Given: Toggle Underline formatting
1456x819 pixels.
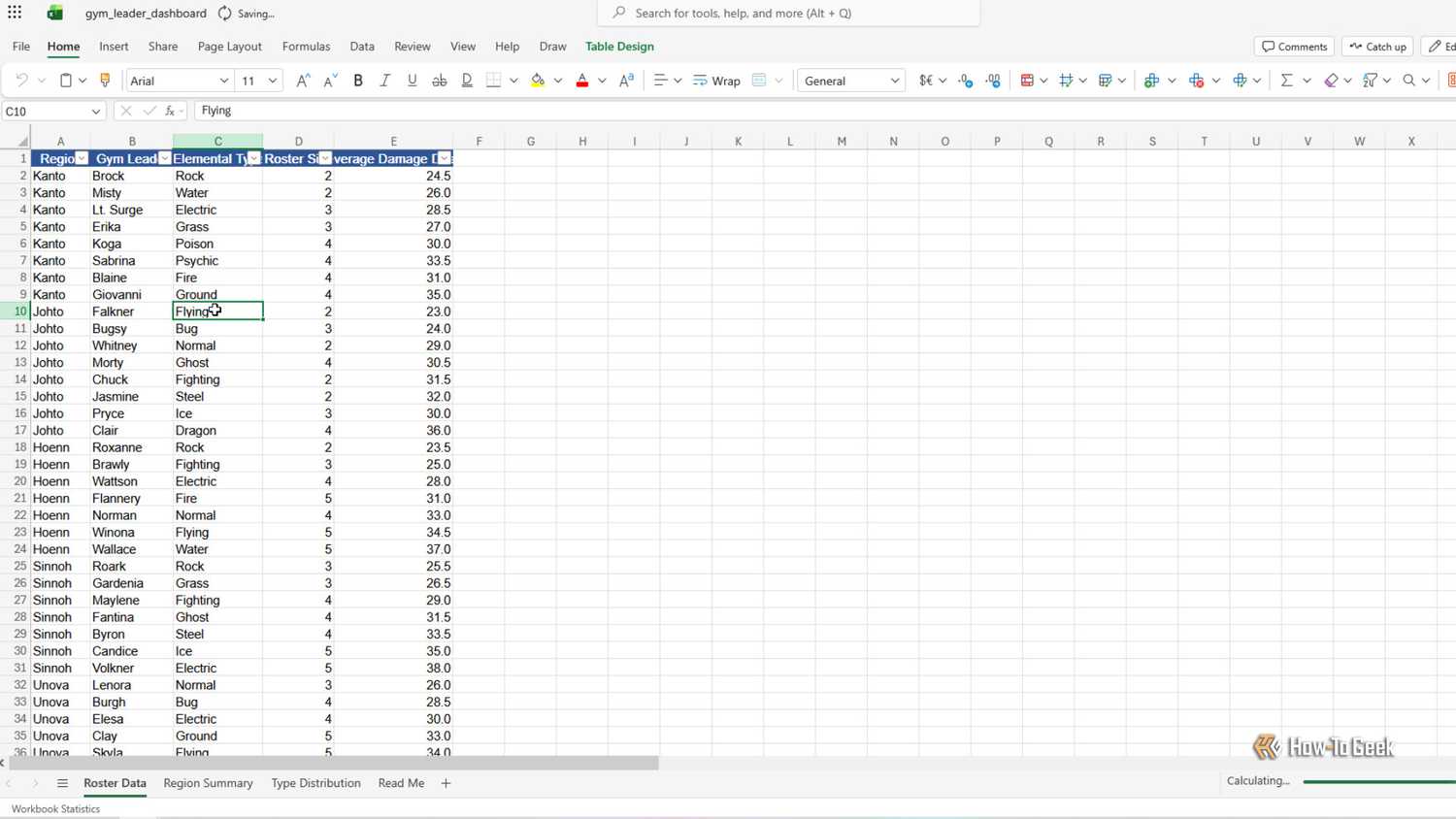Looking at the screenshot, I should click(413, 81).
